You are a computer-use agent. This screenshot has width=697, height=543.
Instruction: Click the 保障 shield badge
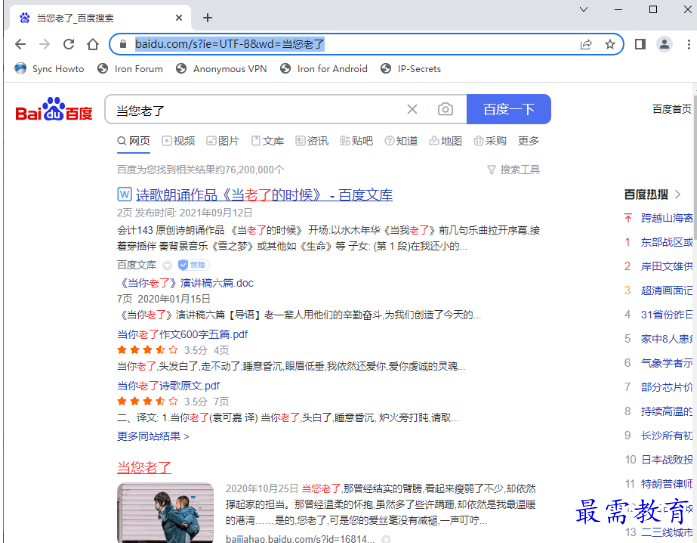click(193, 265)
